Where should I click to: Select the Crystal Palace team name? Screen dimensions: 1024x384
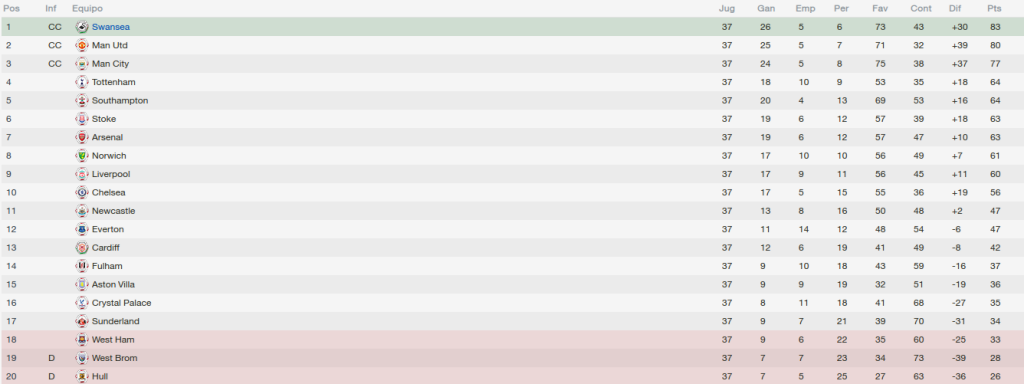tap(121, 303)
